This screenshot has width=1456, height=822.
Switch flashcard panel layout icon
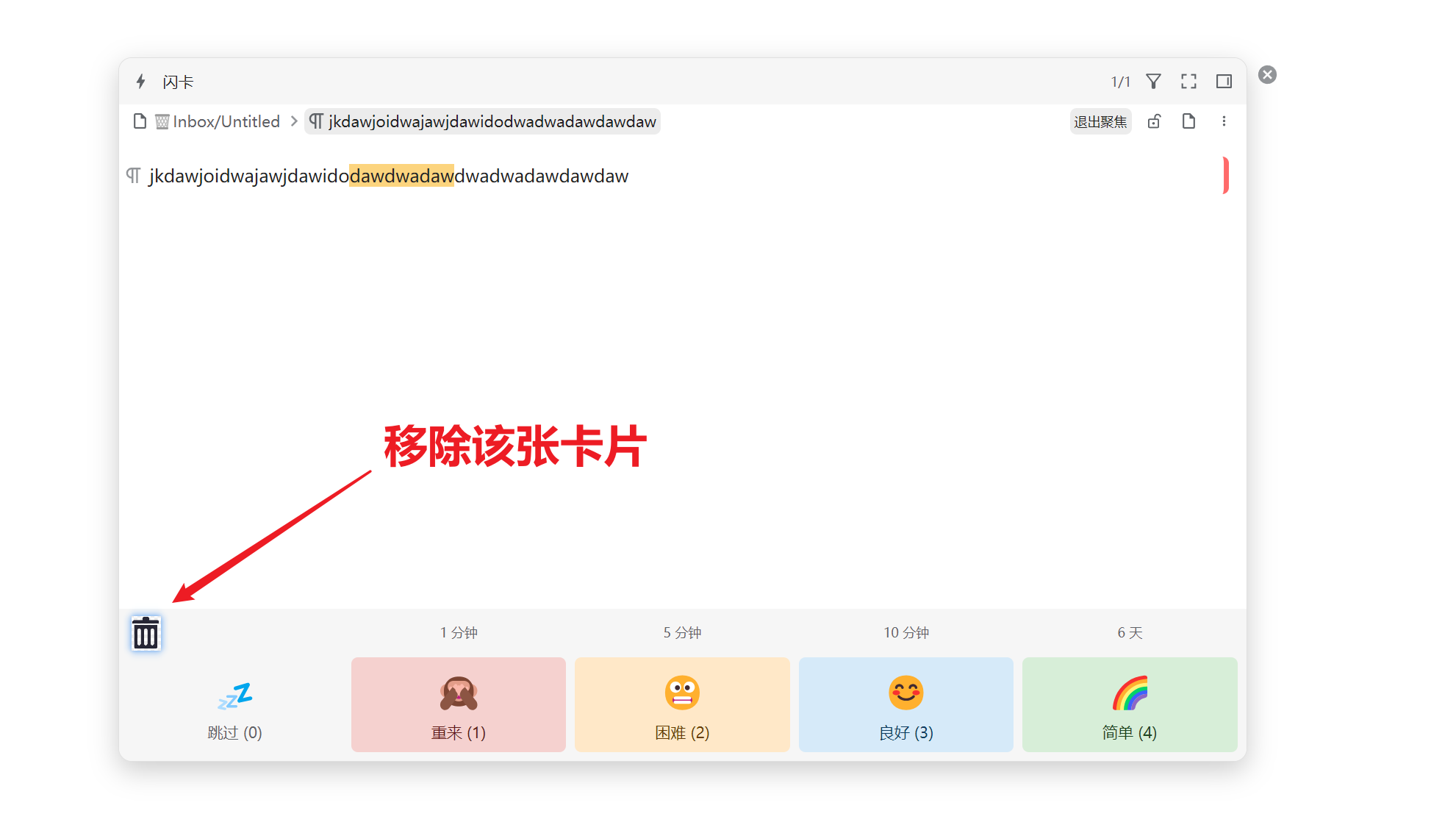coord(1224,82)
